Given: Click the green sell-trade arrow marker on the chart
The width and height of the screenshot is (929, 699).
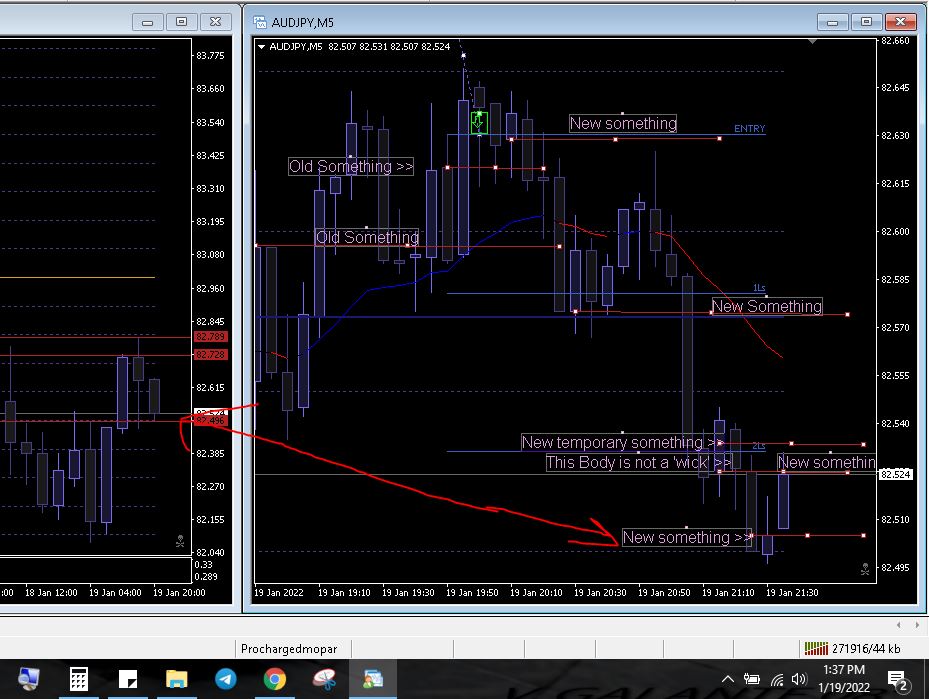Looking at the screenshot, I should (x=479, y=123).
